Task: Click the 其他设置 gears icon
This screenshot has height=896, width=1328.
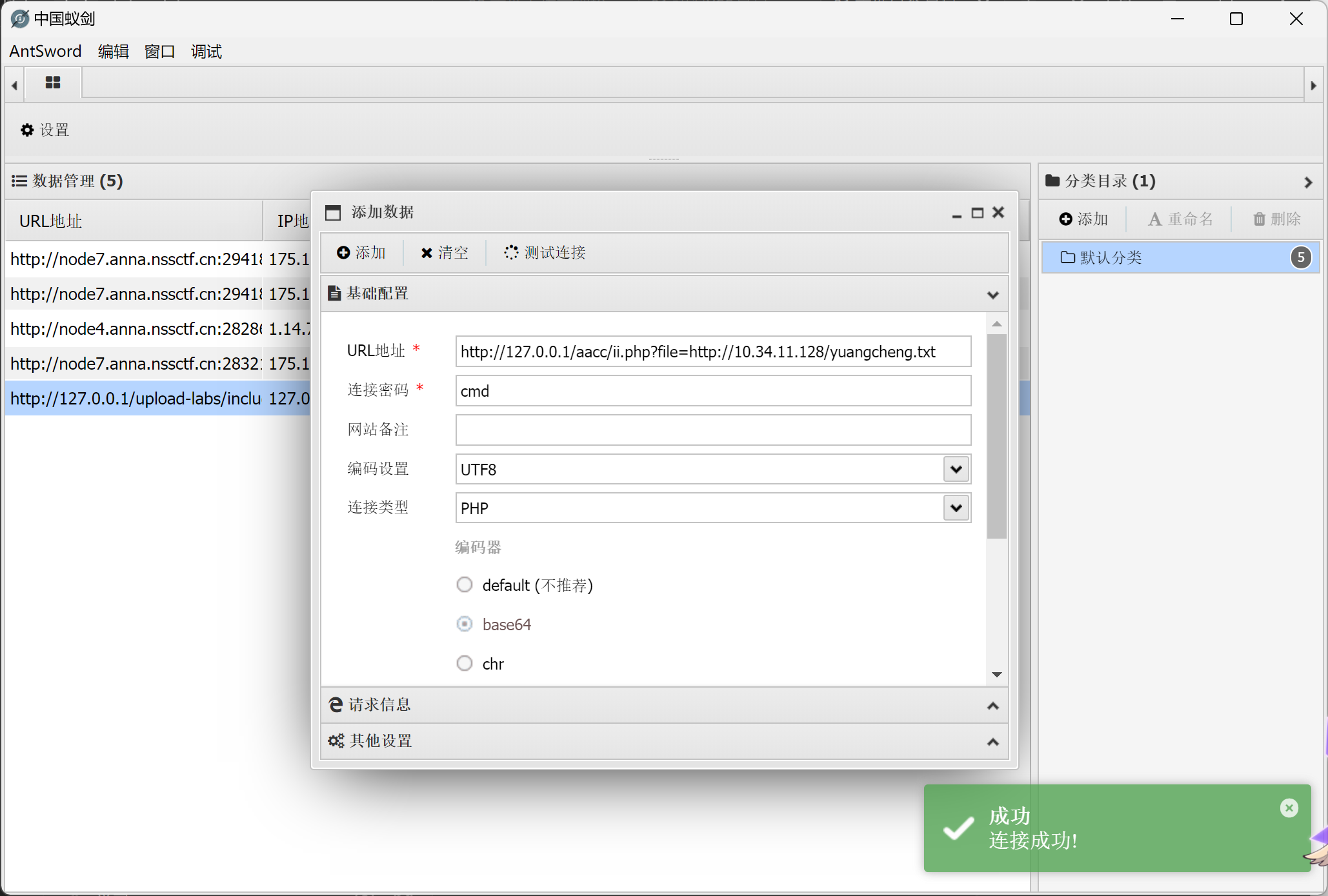Action: click(336, 741)
